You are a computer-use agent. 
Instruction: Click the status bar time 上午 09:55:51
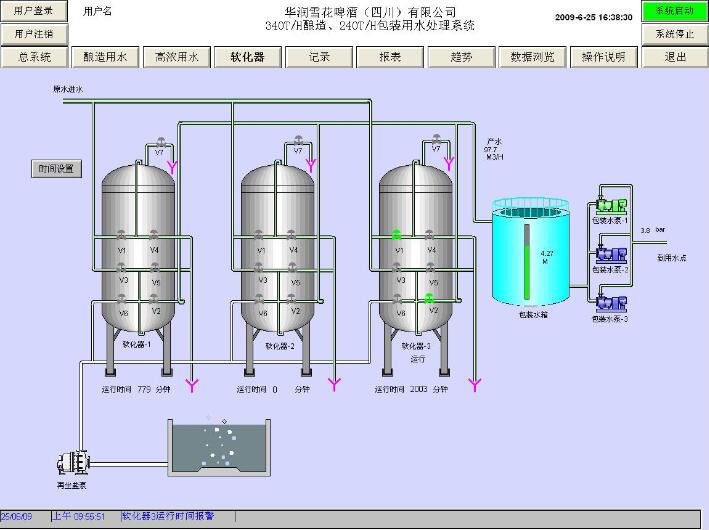point(79,516)
